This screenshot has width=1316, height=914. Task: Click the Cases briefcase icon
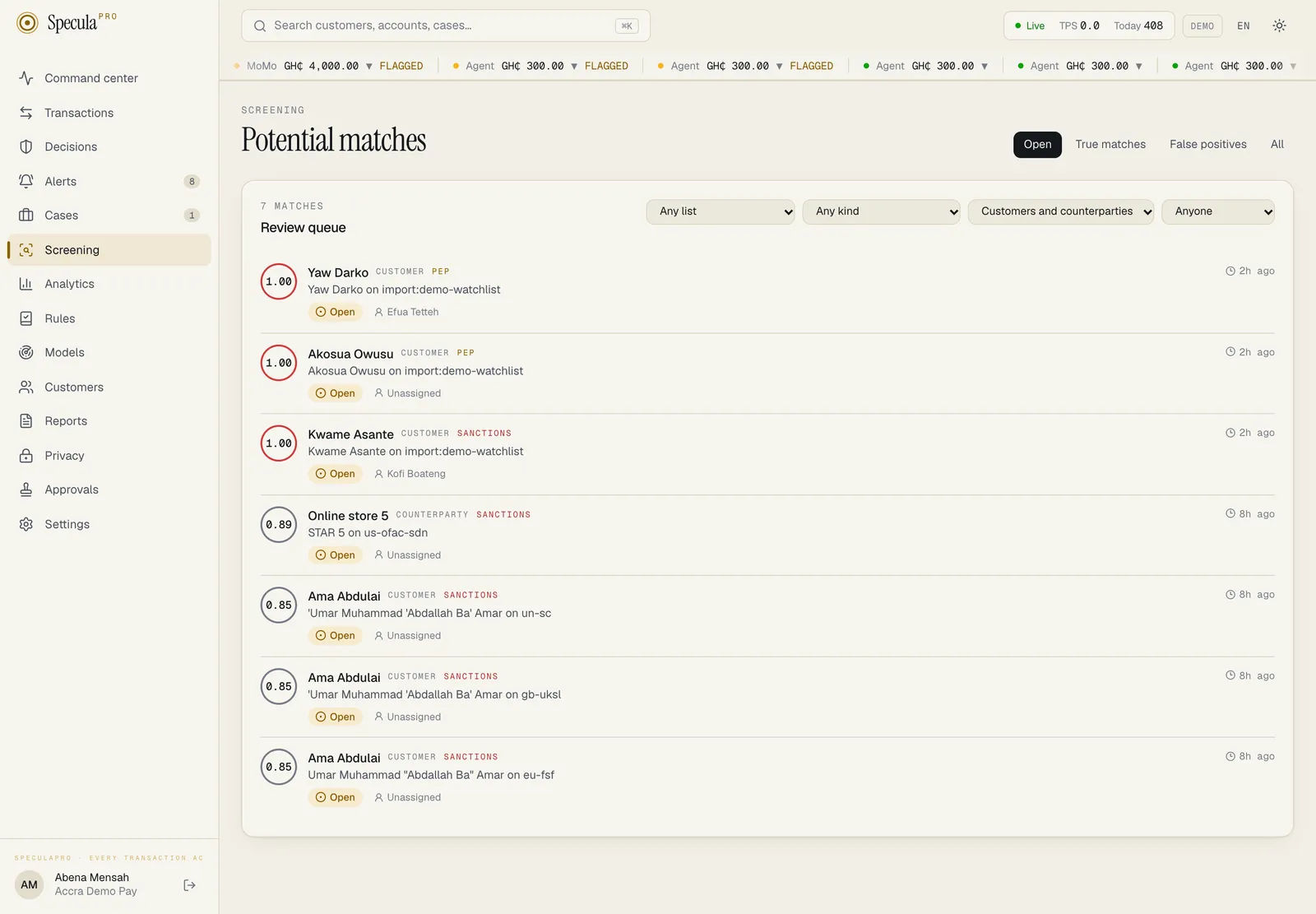click(x=26, y=216)
